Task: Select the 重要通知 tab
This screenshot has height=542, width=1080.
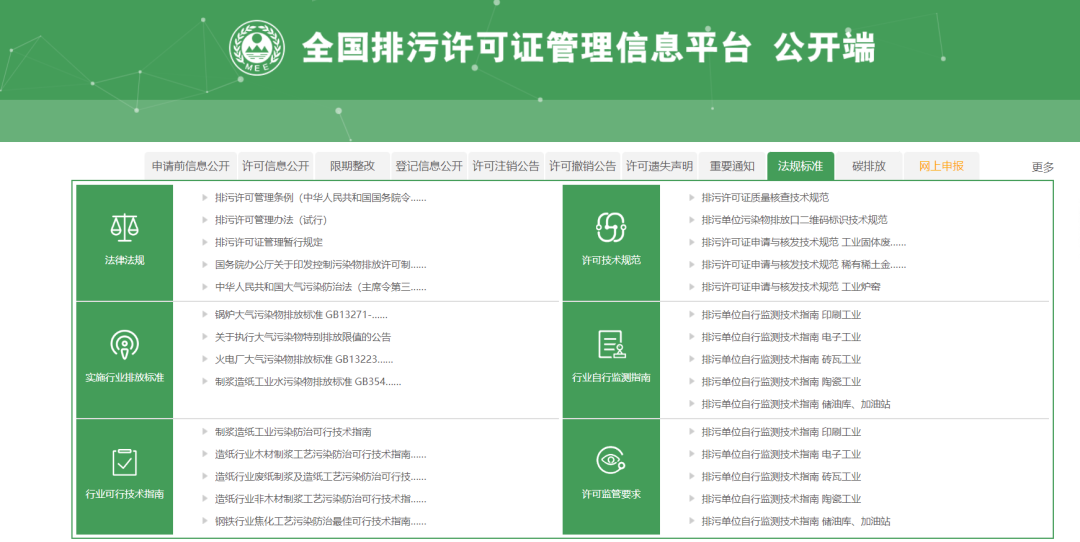Action: (732, 166)
